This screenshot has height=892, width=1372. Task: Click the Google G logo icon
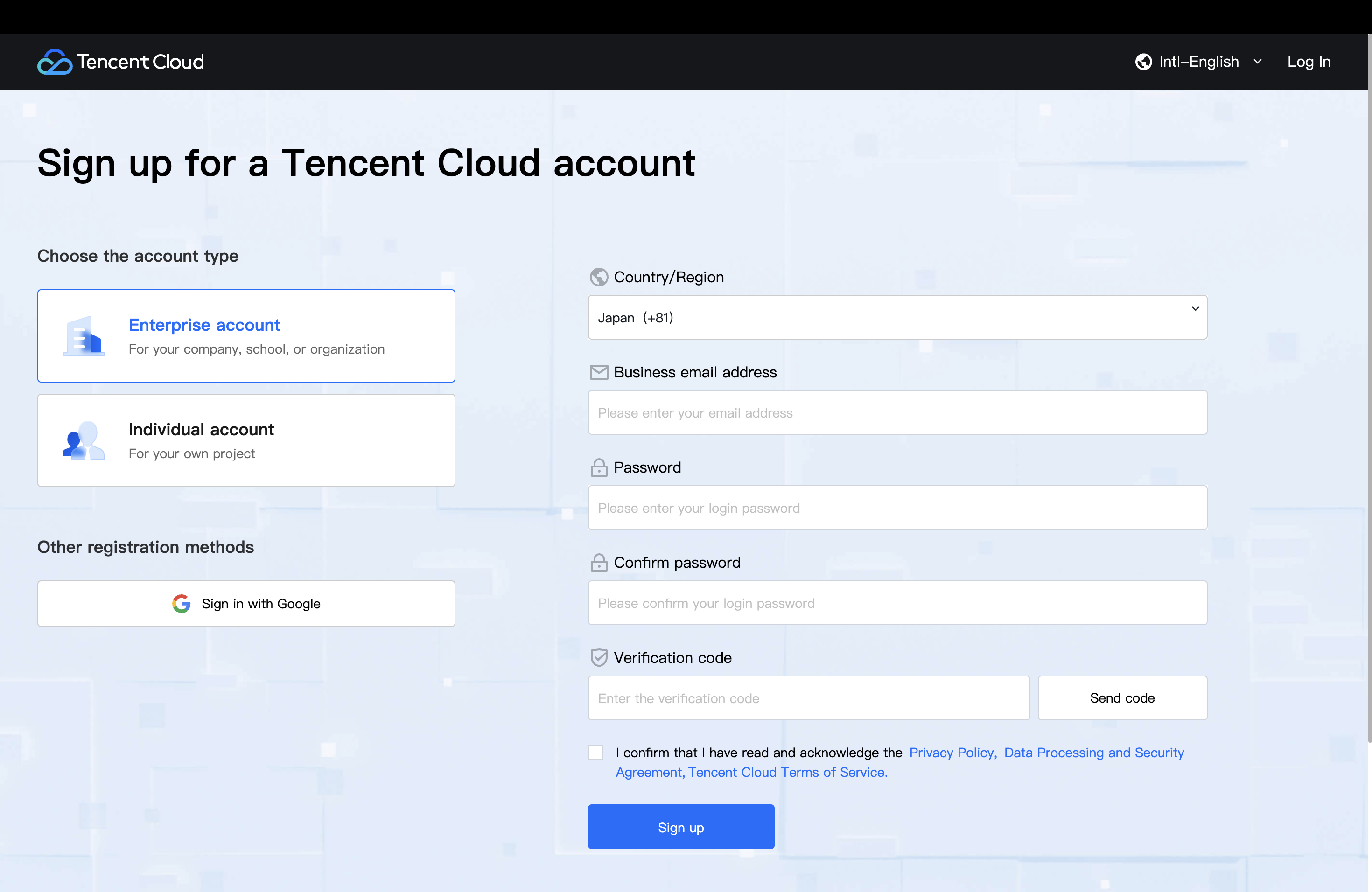click(182, 603)
